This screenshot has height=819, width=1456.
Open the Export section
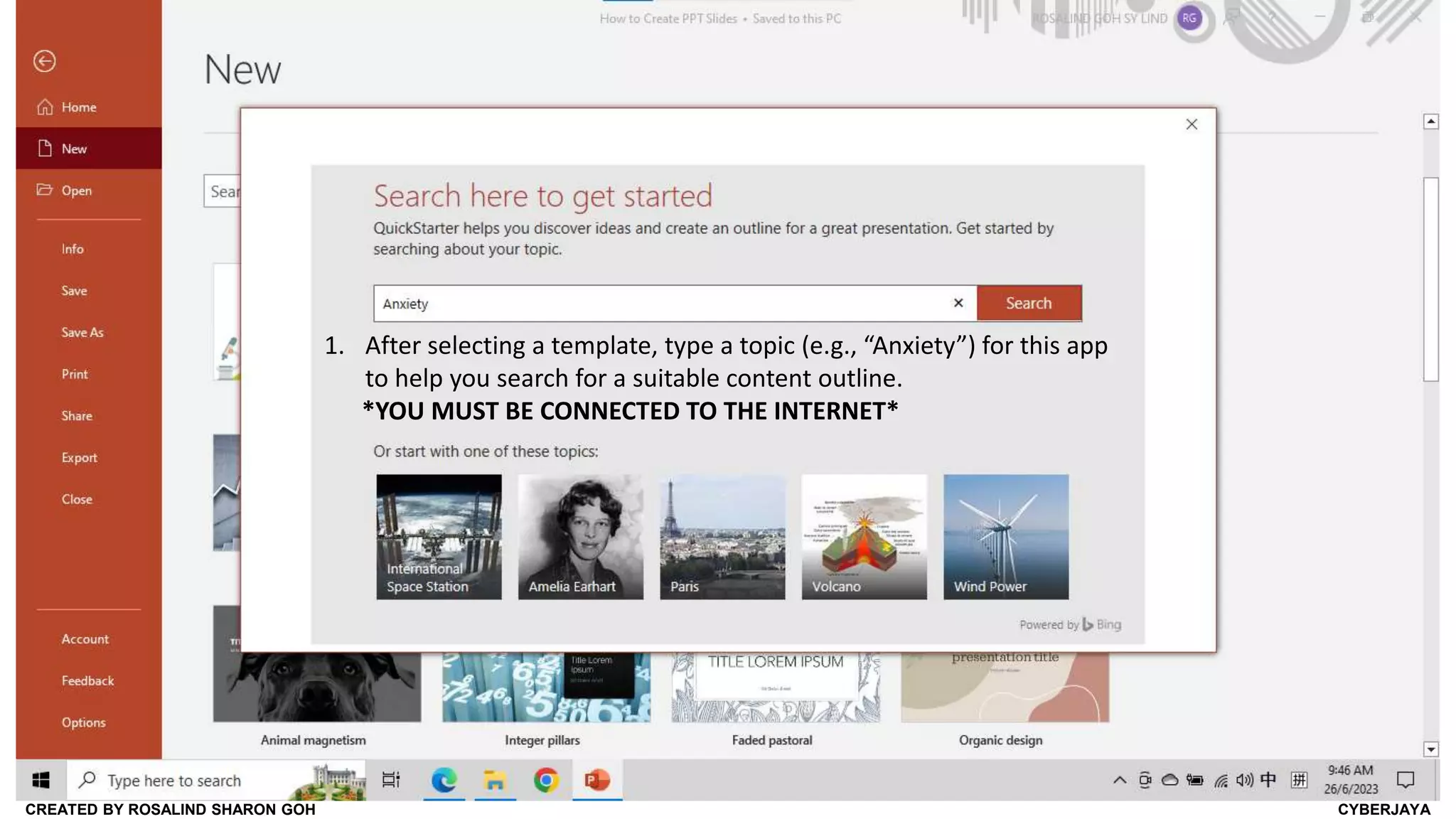79,458
